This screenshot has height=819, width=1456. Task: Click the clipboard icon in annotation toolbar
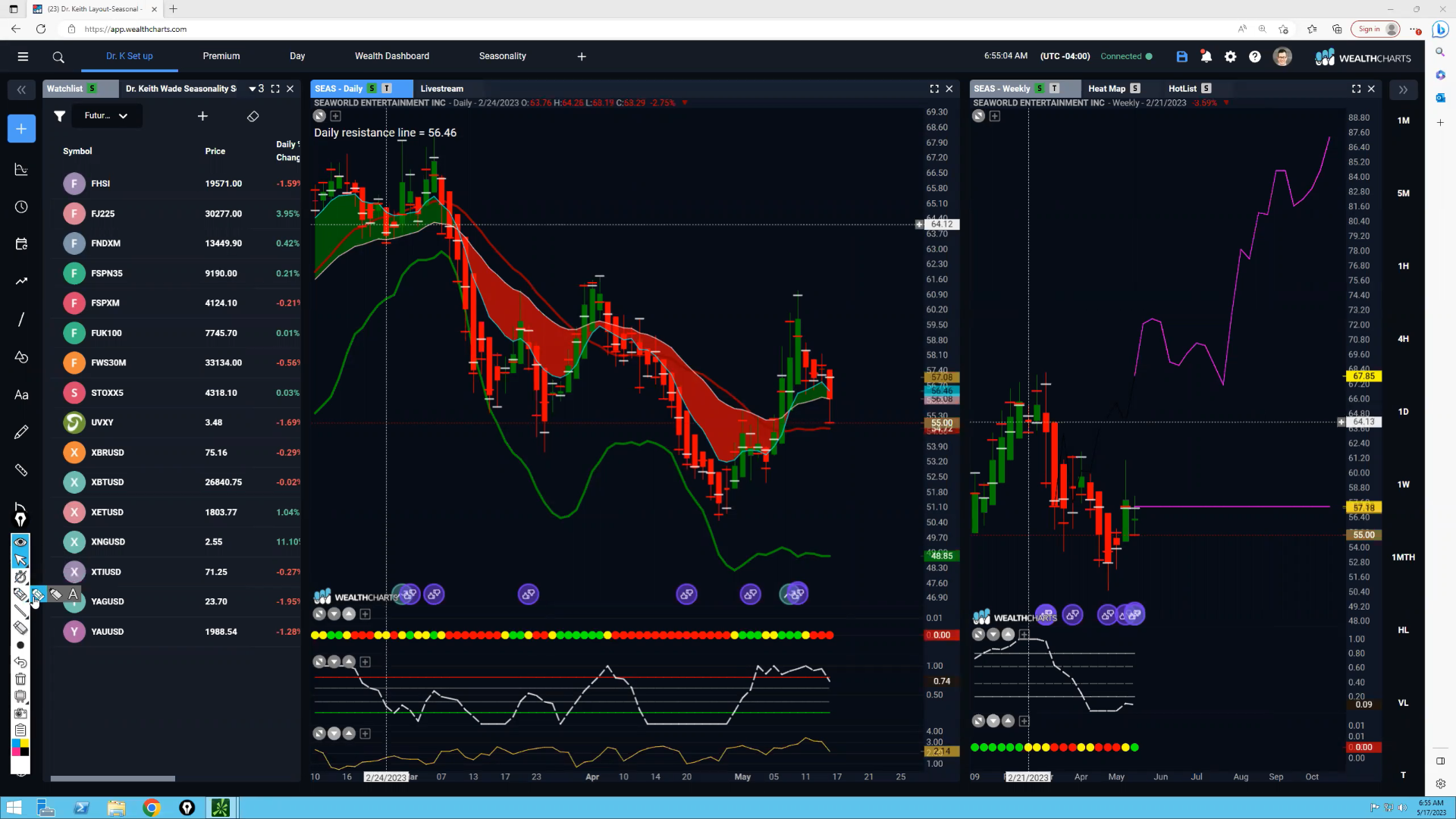(20, 730)
